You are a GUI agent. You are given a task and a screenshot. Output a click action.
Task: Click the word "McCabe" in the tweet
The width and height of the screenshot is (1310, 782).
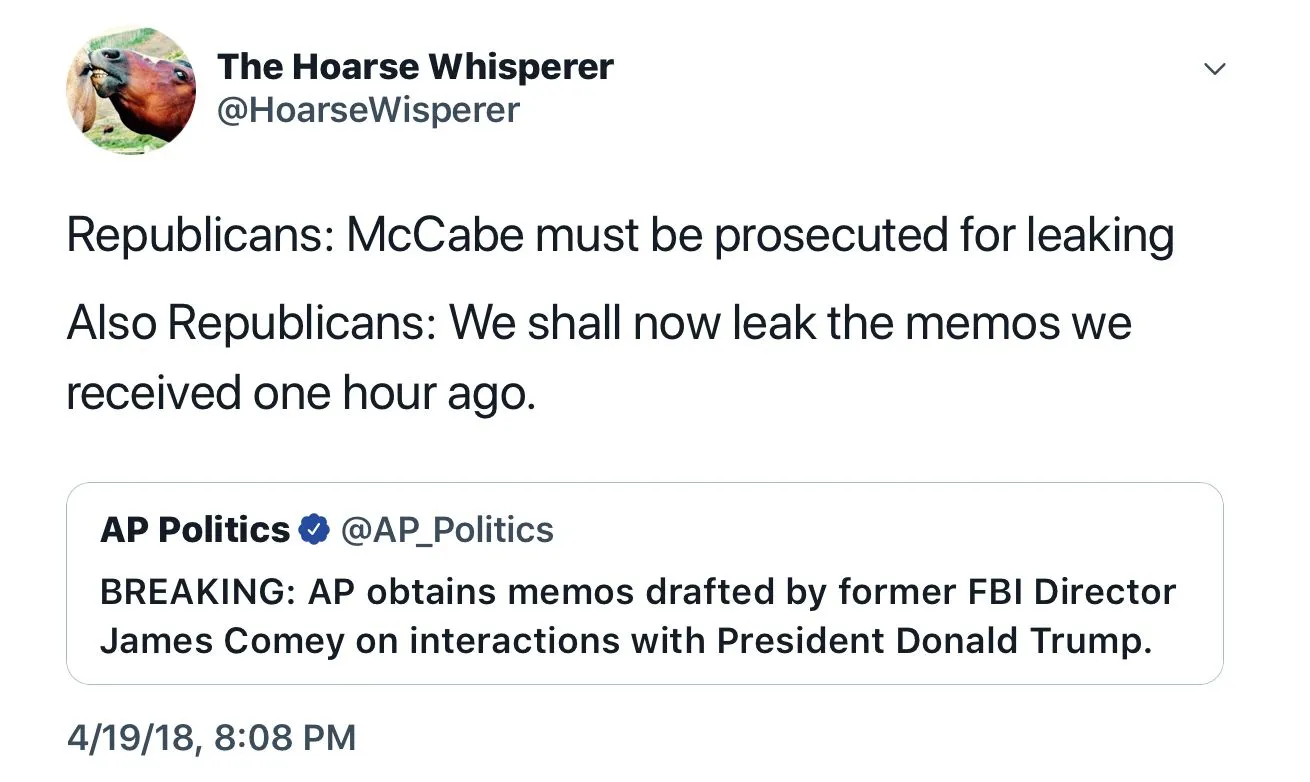point(435,236)
